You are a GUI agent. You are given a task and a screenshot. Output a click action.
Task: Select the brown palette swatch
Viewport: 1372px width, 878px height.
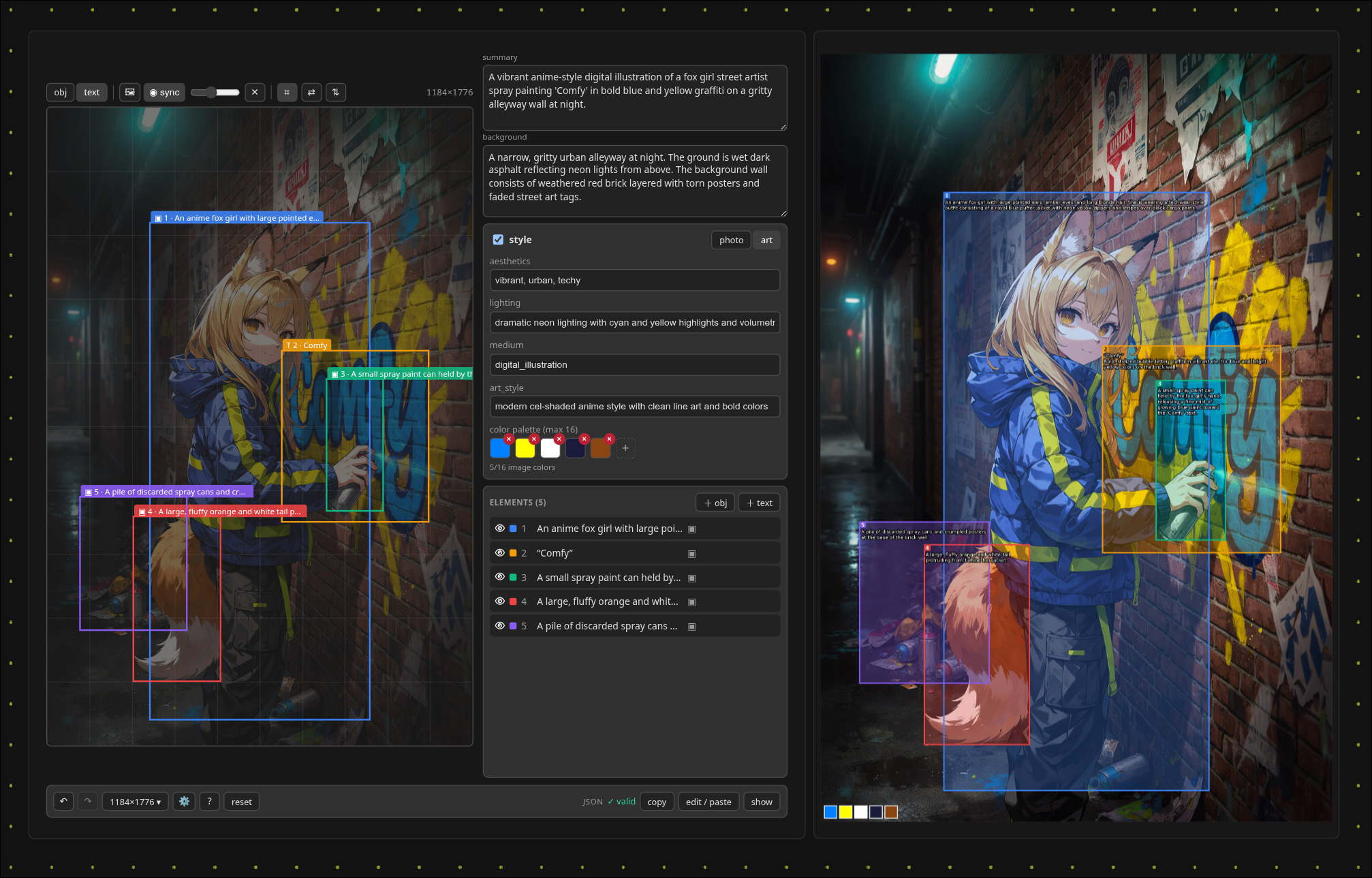pyautogui.click(x=601, y=449)
